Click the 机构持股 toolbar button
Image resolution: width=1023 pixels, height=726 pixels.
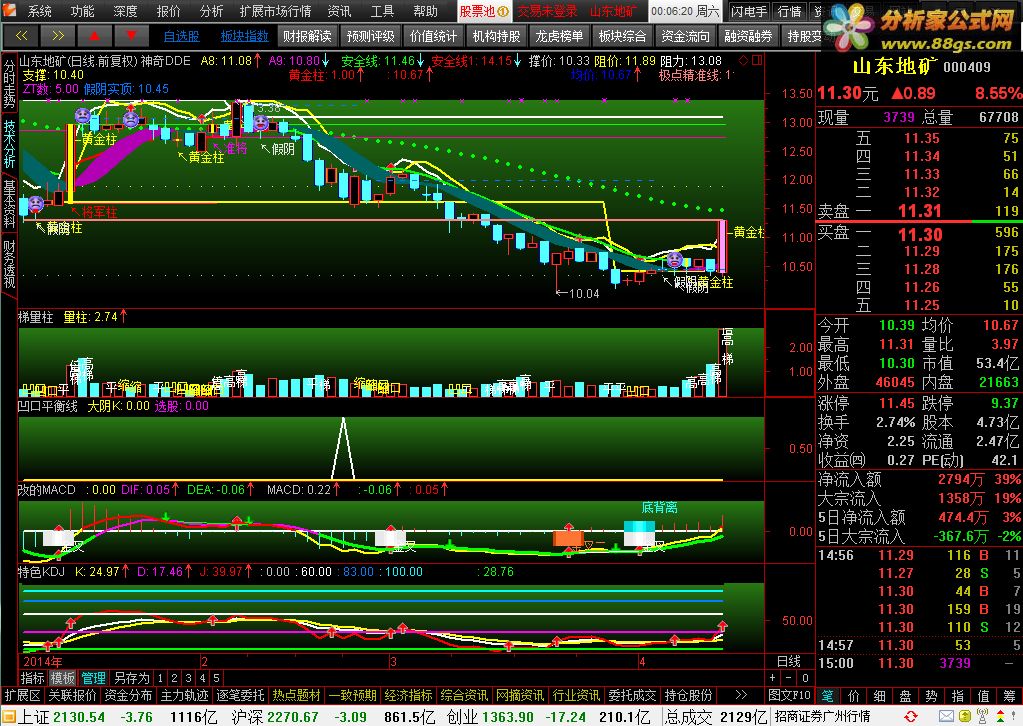[x=496, y=36]
